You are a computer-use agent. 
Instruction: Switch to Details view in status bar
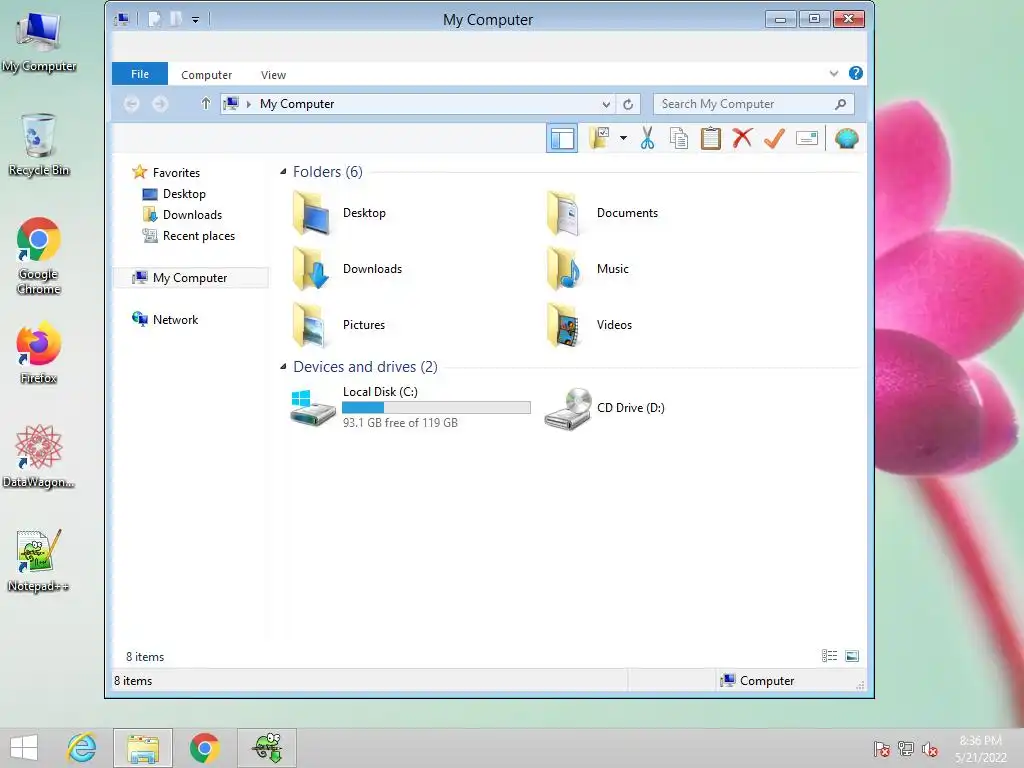[x=829, y=656]
